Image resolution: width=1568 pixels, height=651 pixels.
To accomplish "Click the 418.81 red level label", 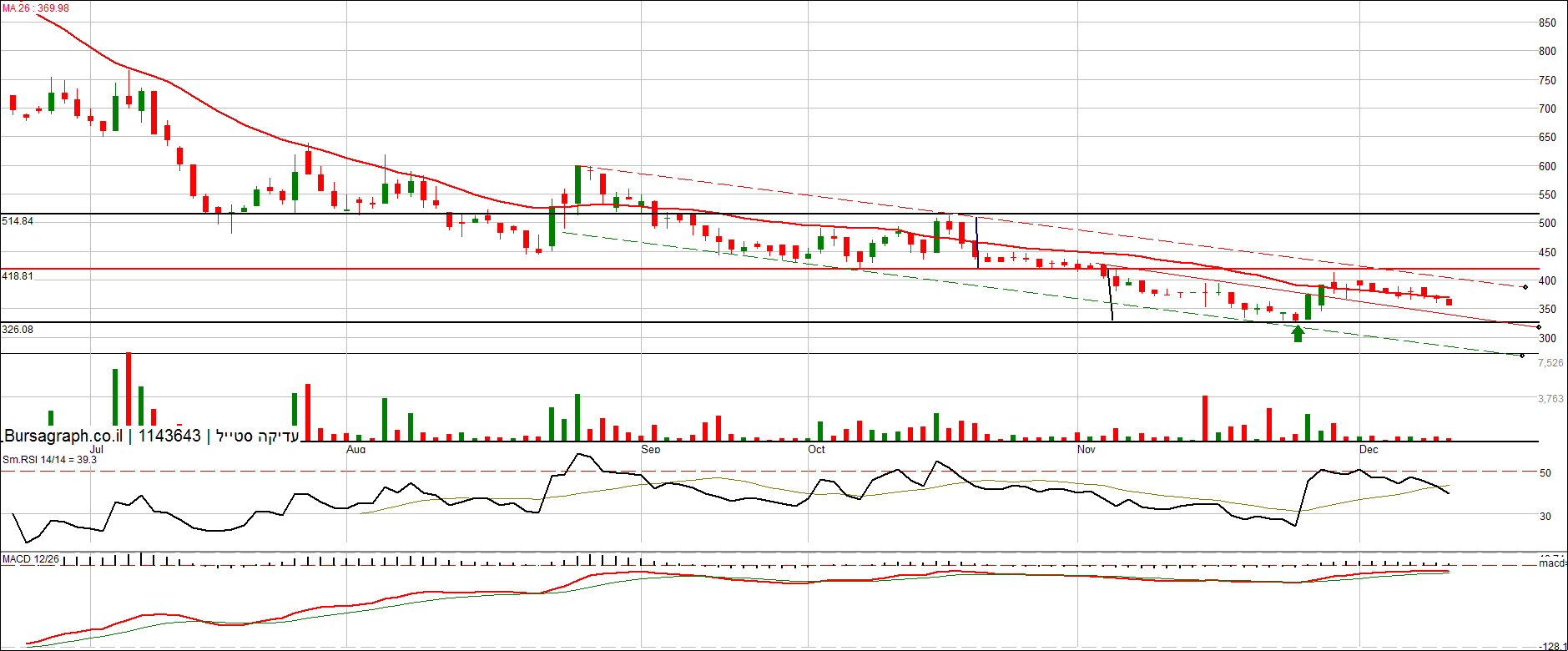I will pos(18,276).
